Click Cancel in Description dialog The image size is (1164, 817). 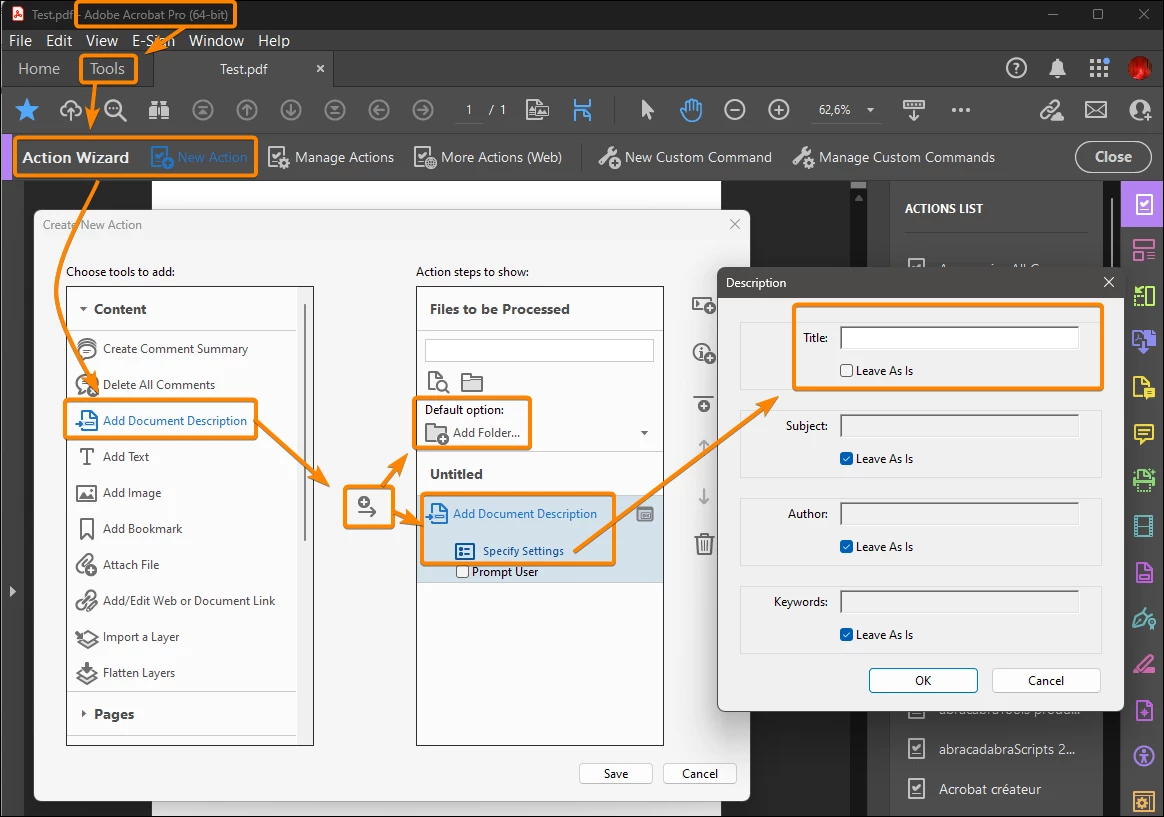point(1045,680)
